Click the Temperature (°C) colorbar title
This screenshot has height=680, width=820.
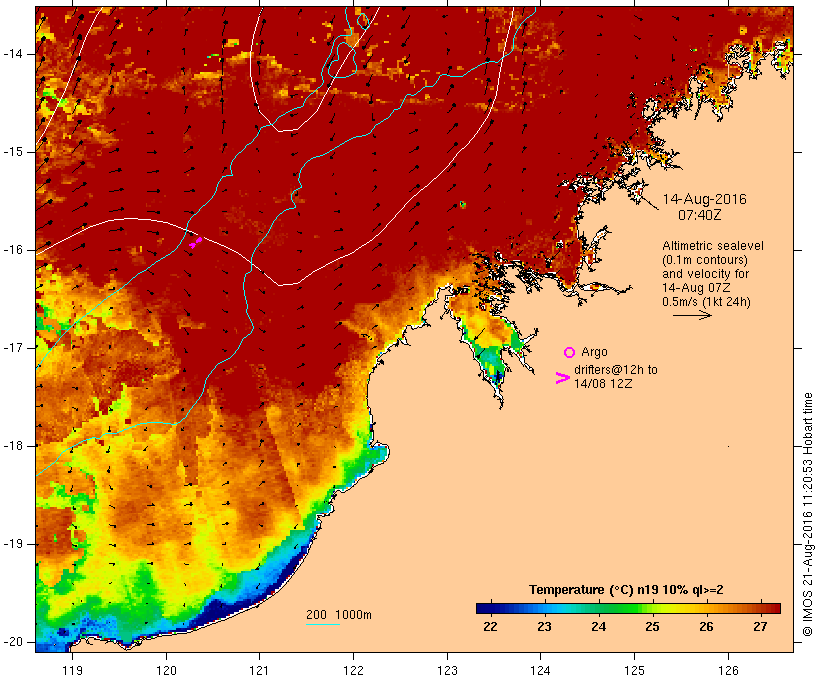pyautogui.click(x=626, y=590)
